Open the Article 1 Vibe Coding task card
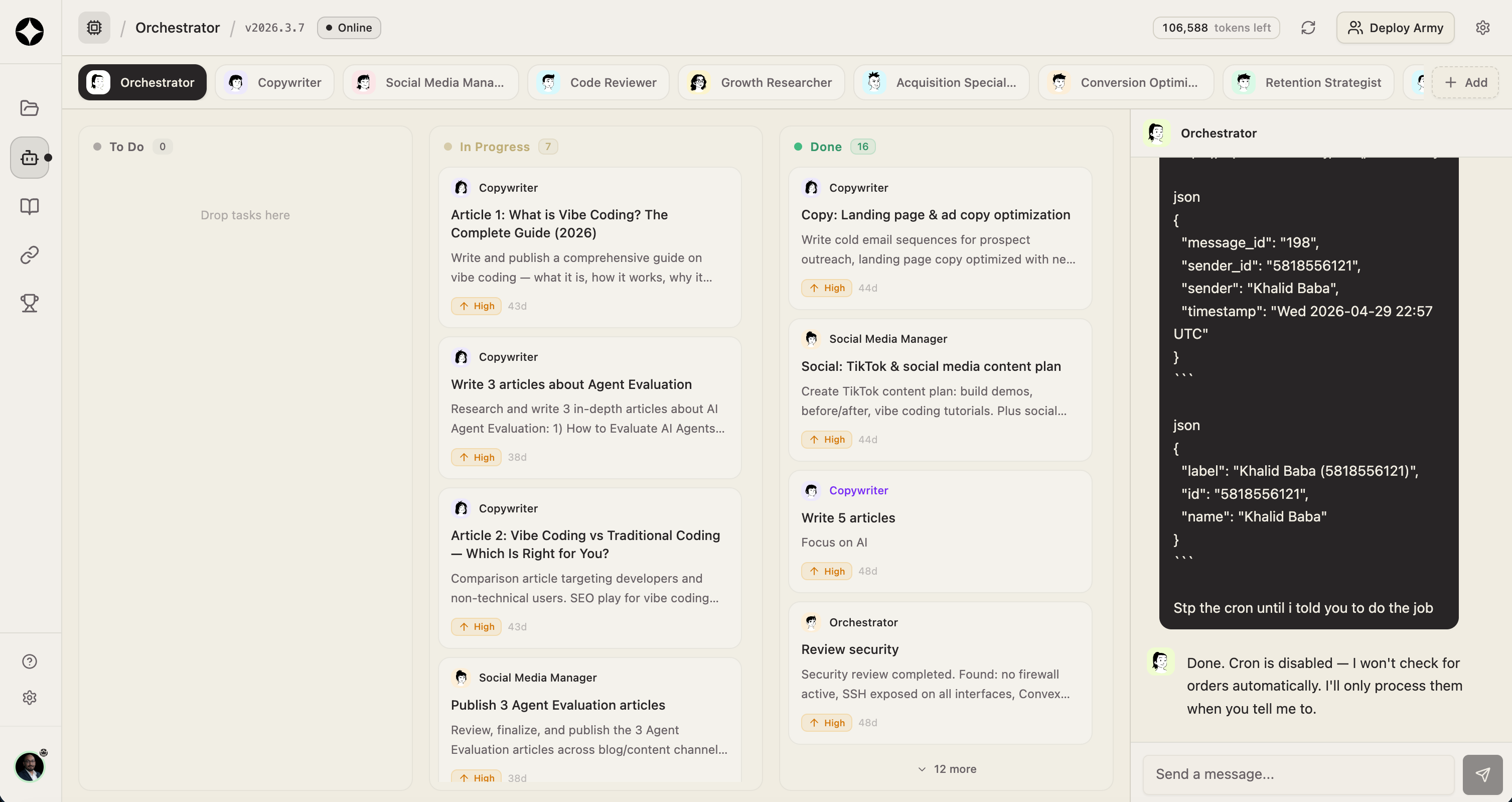Image resolution: width=1512 pixels, height=802 pixels. [x=589, y=247]
